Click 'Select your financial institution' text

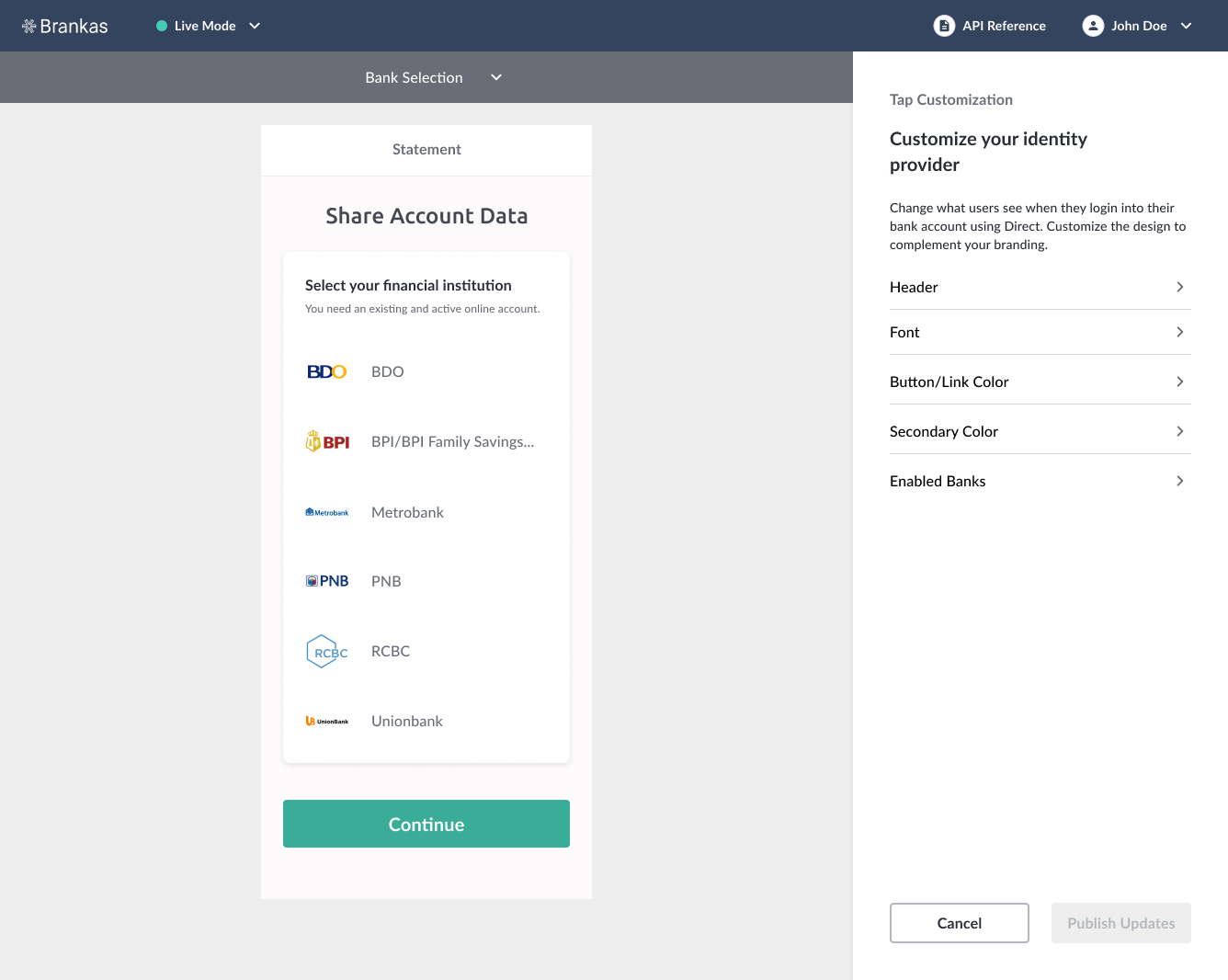408,286
